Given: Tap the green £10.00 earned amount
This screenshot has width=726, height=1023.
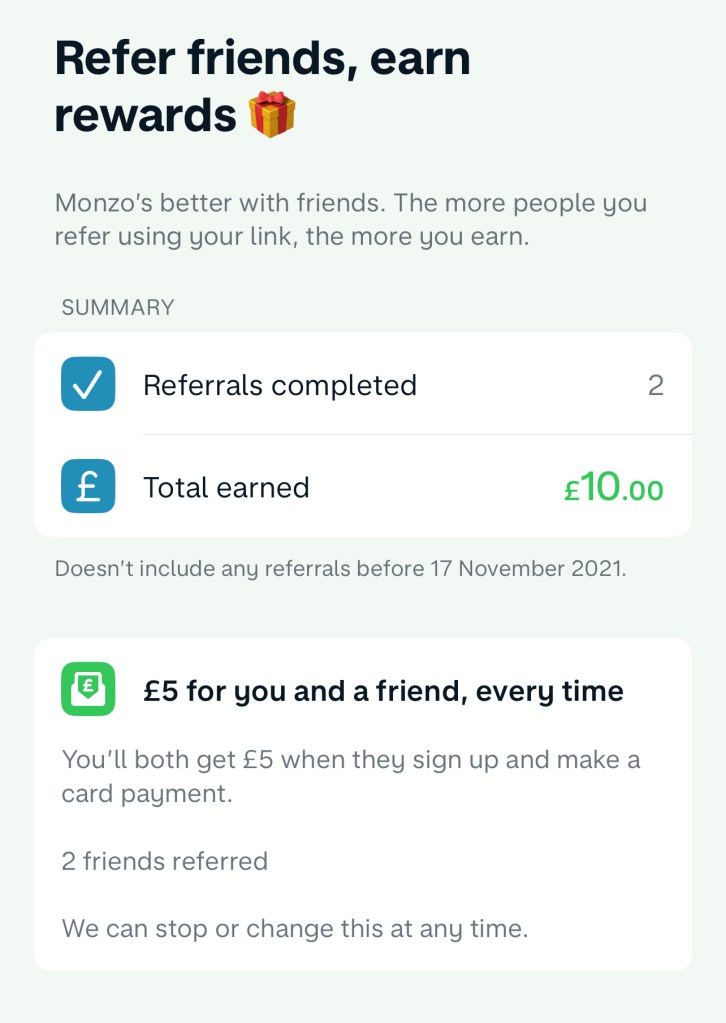Looking at the screenshot, I should coord(613,488).
